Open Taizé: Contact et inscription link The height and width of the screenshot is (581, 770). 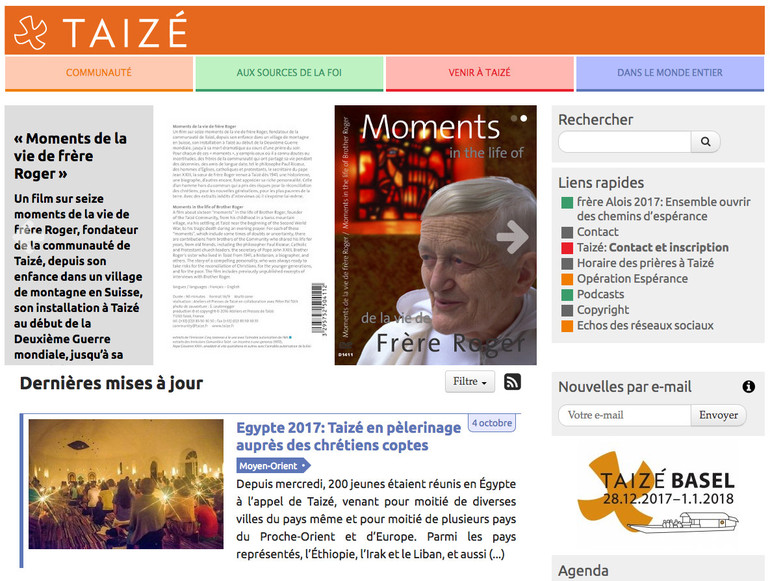pos(653,248)
